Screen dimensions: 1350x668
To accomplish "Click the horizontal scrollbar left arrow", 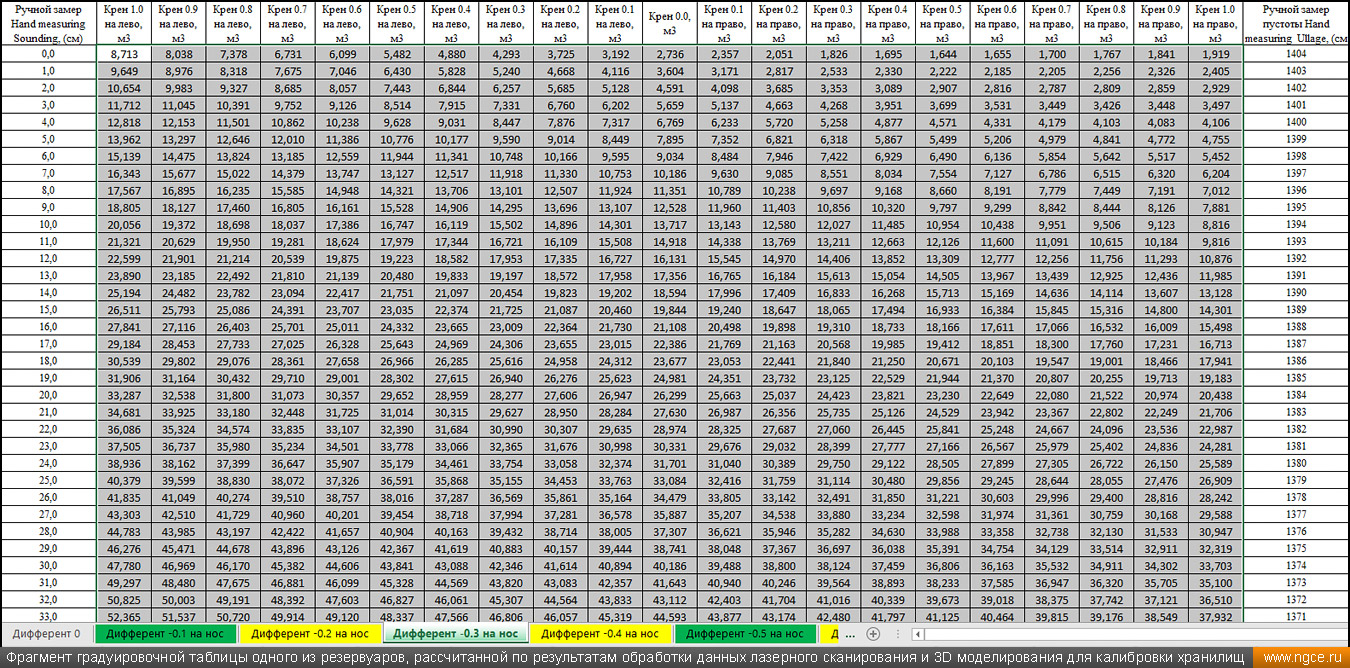I will 918,634.
